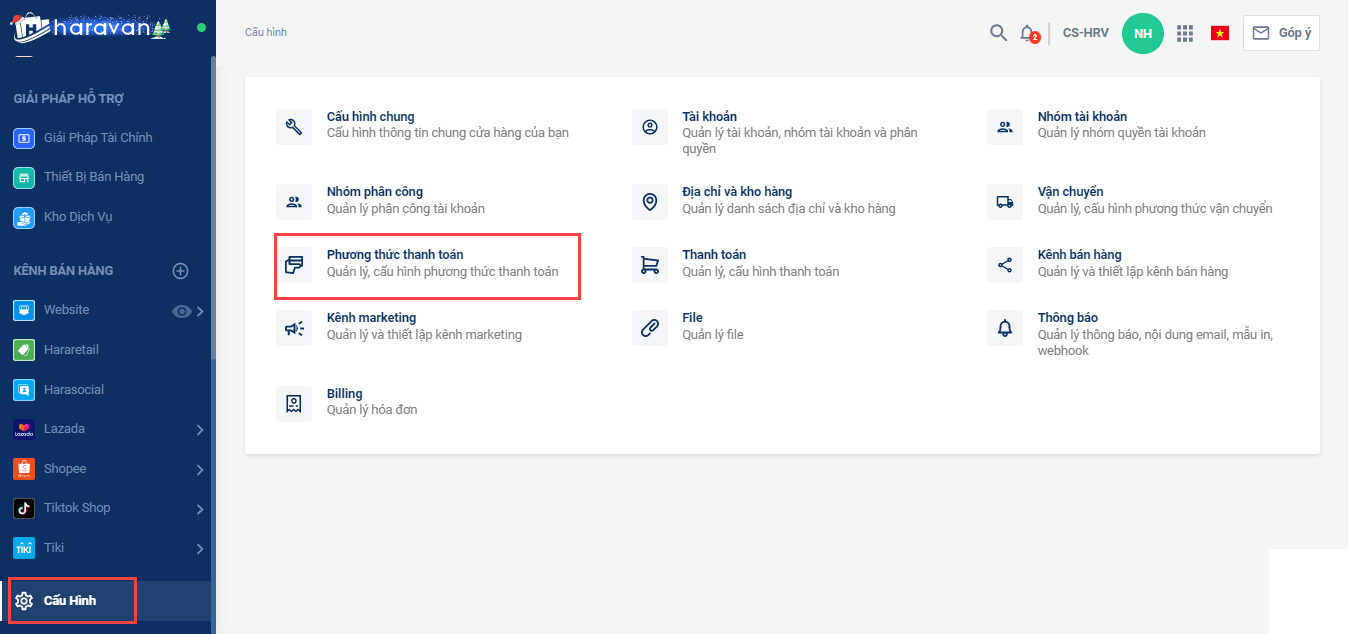This screenshot has width=1349, height=634.
Task: Click the Cấu hình breadcrumb
Action: click(266, 33)
